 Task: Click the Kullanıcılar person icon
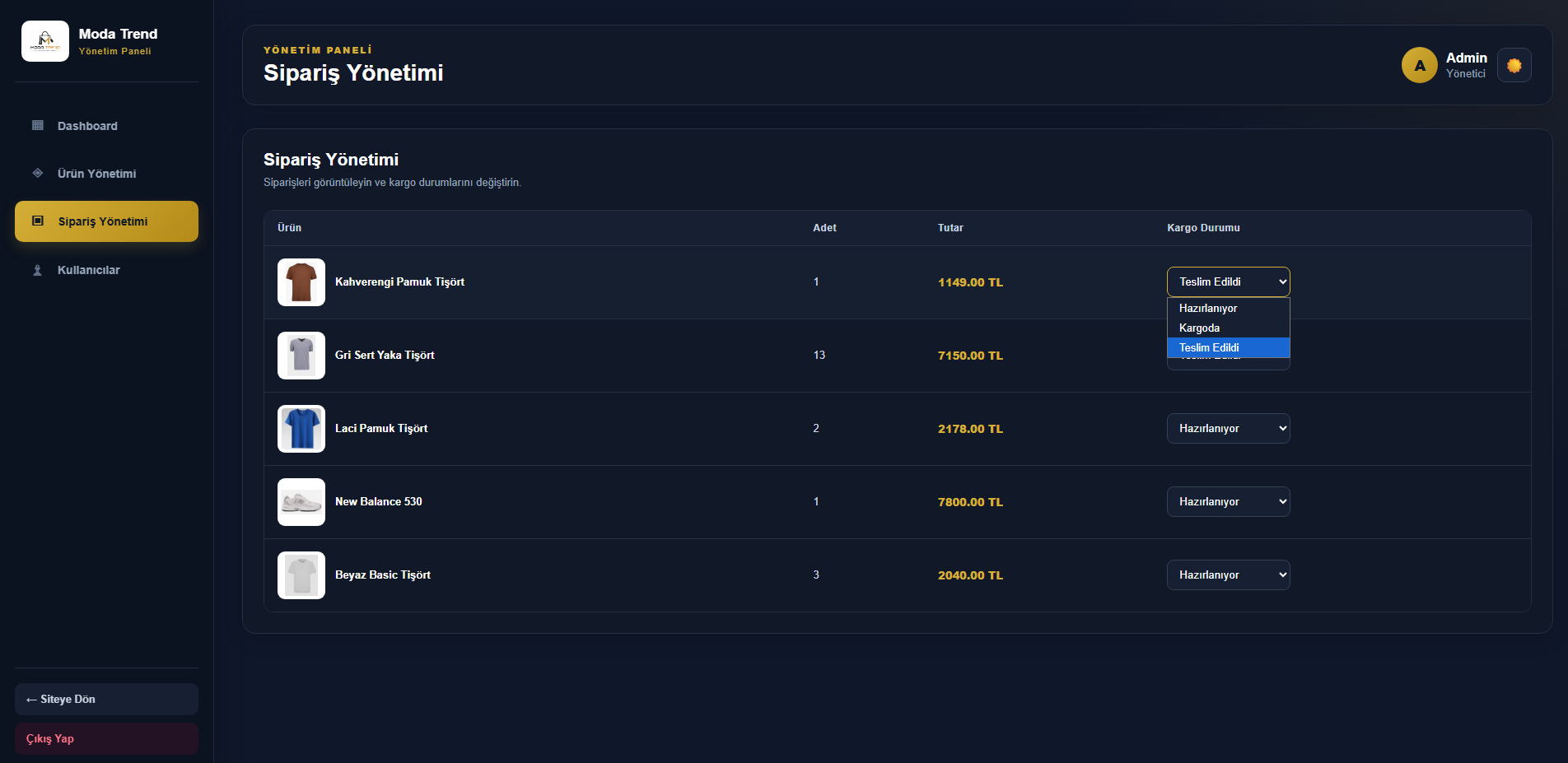coord(38,270)
